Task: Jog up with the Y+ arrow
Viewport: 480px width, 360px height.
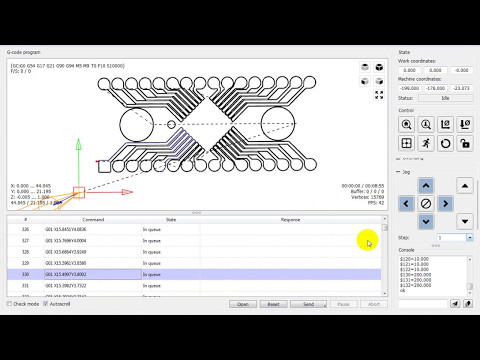Action: pos(426,186)
